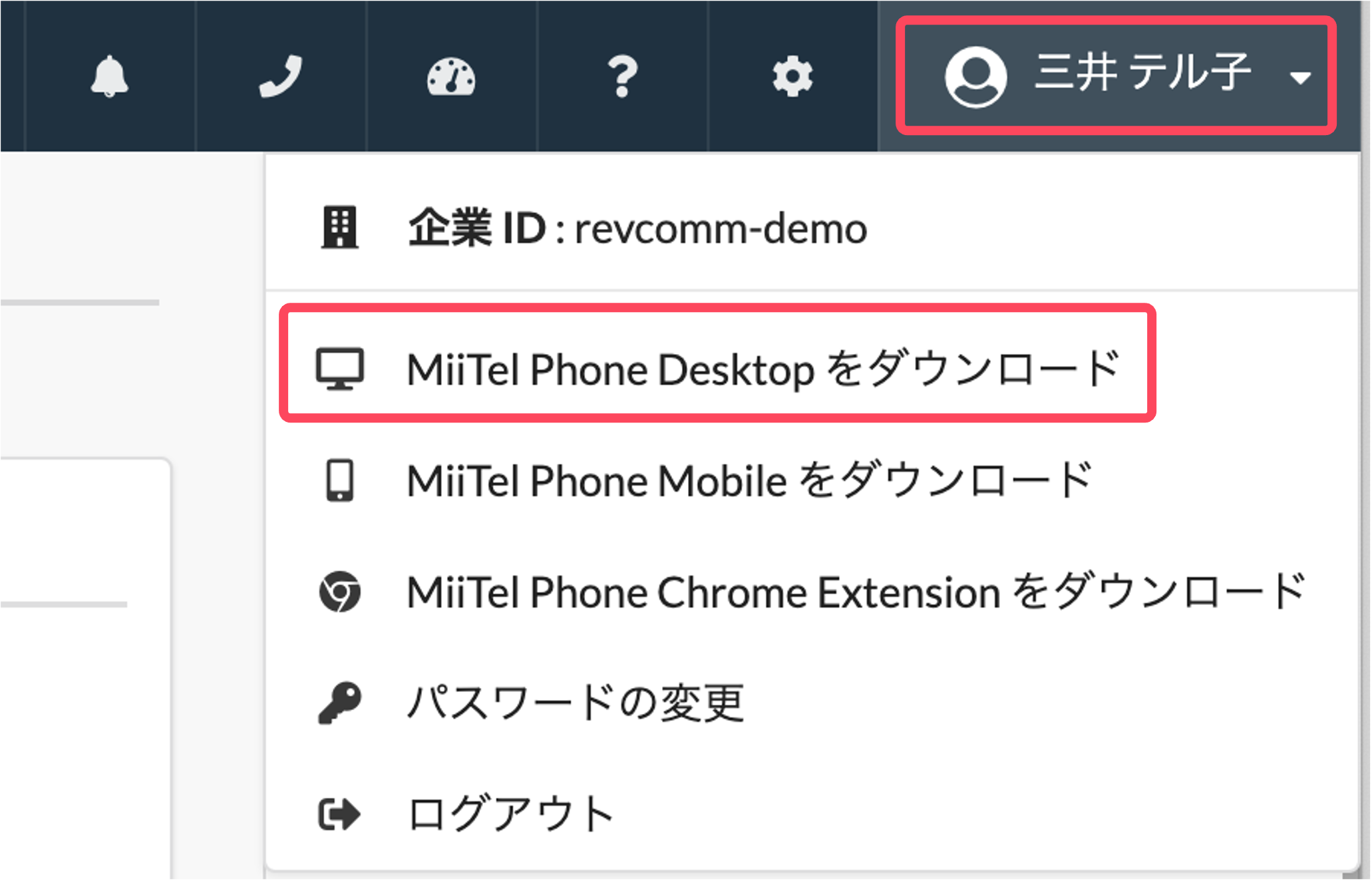Open the notifications bell icon
Viewport: 1372px width, 881px height.
[109, 77]
